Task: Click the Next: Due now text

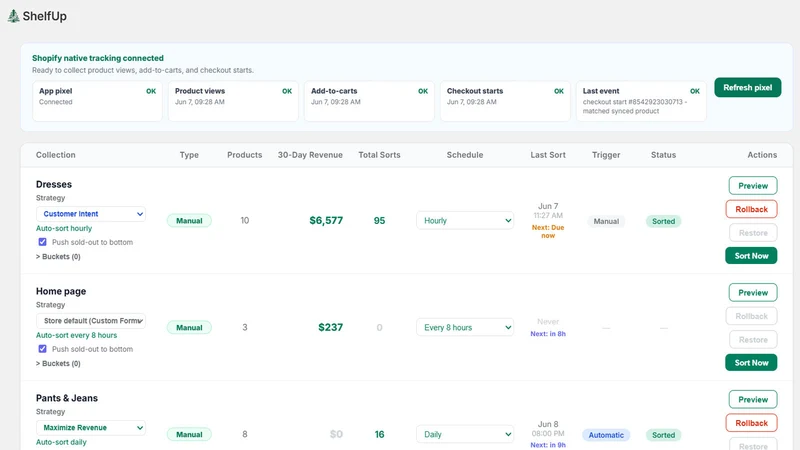Action: (548, 231)
